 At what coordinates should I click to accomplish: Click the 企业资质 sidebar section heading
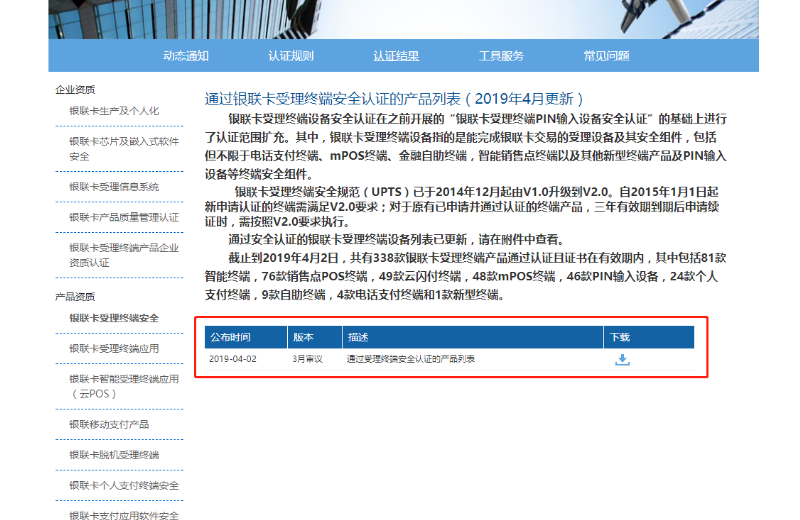coord(75,89)
